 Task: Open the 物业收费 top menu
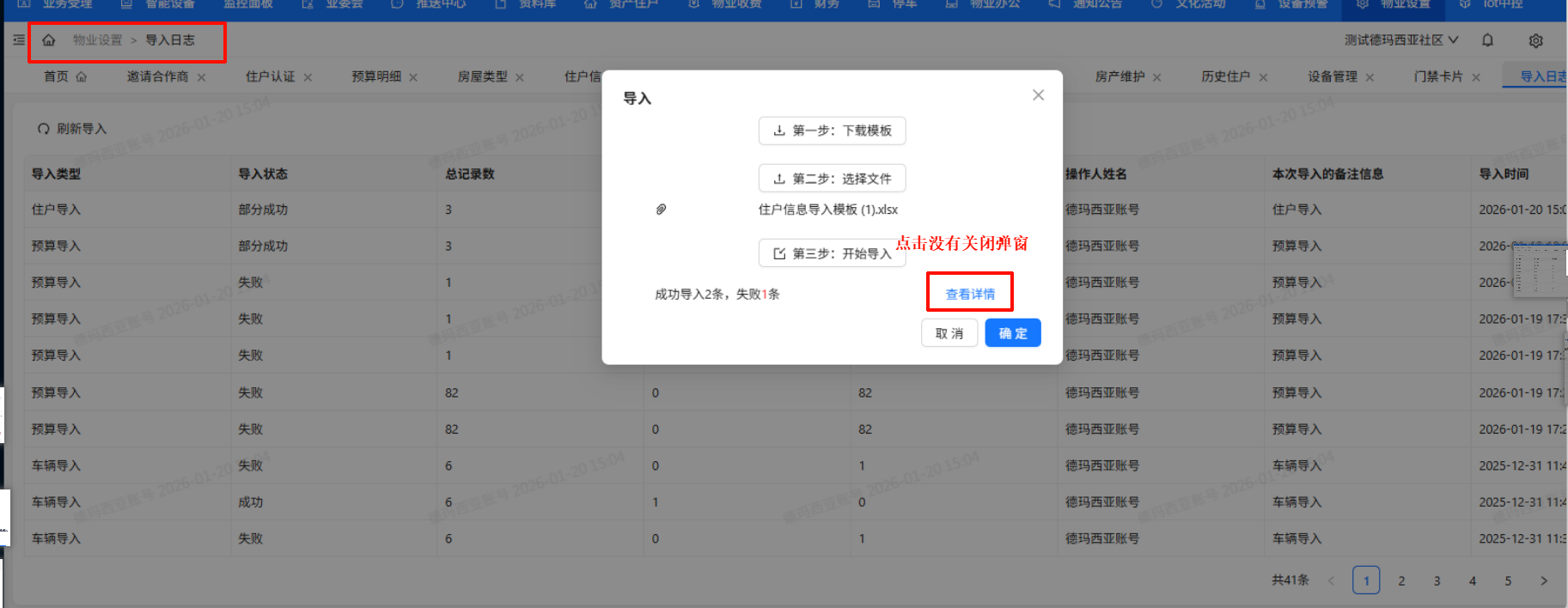(725, 4)
